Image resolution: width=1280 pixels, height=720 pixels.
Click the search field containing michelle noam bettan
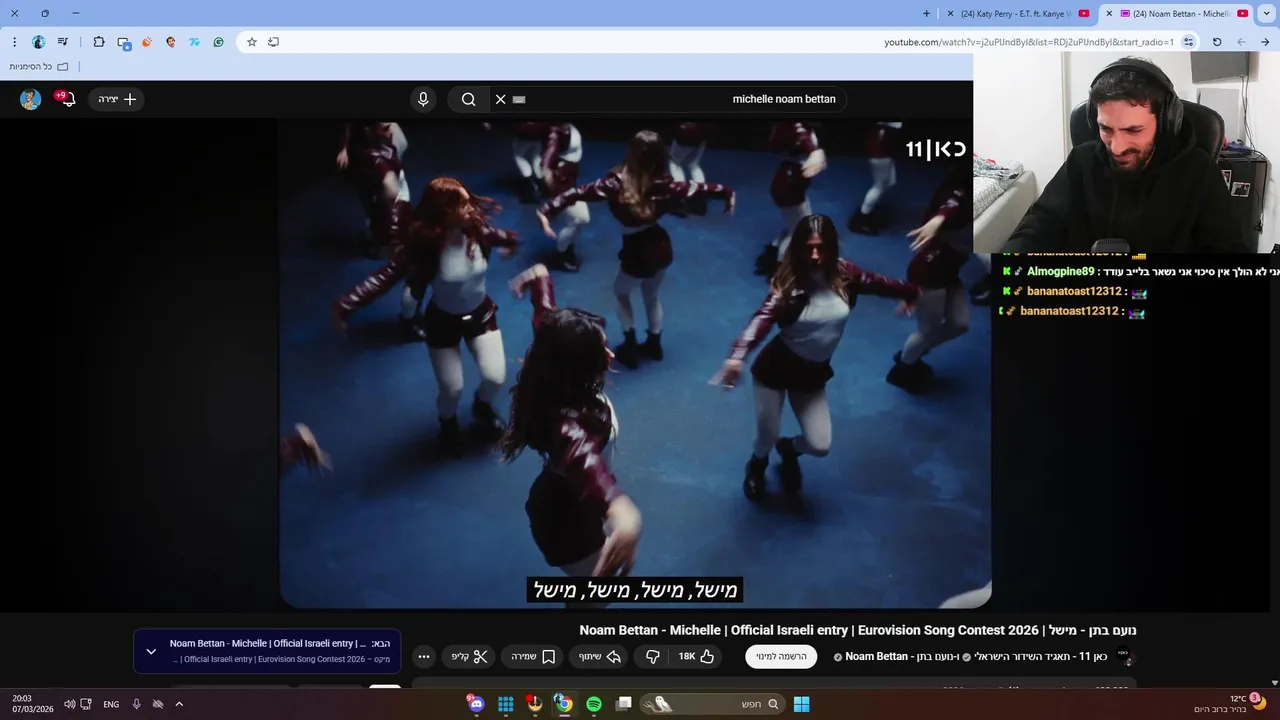(x=668, y=99)
